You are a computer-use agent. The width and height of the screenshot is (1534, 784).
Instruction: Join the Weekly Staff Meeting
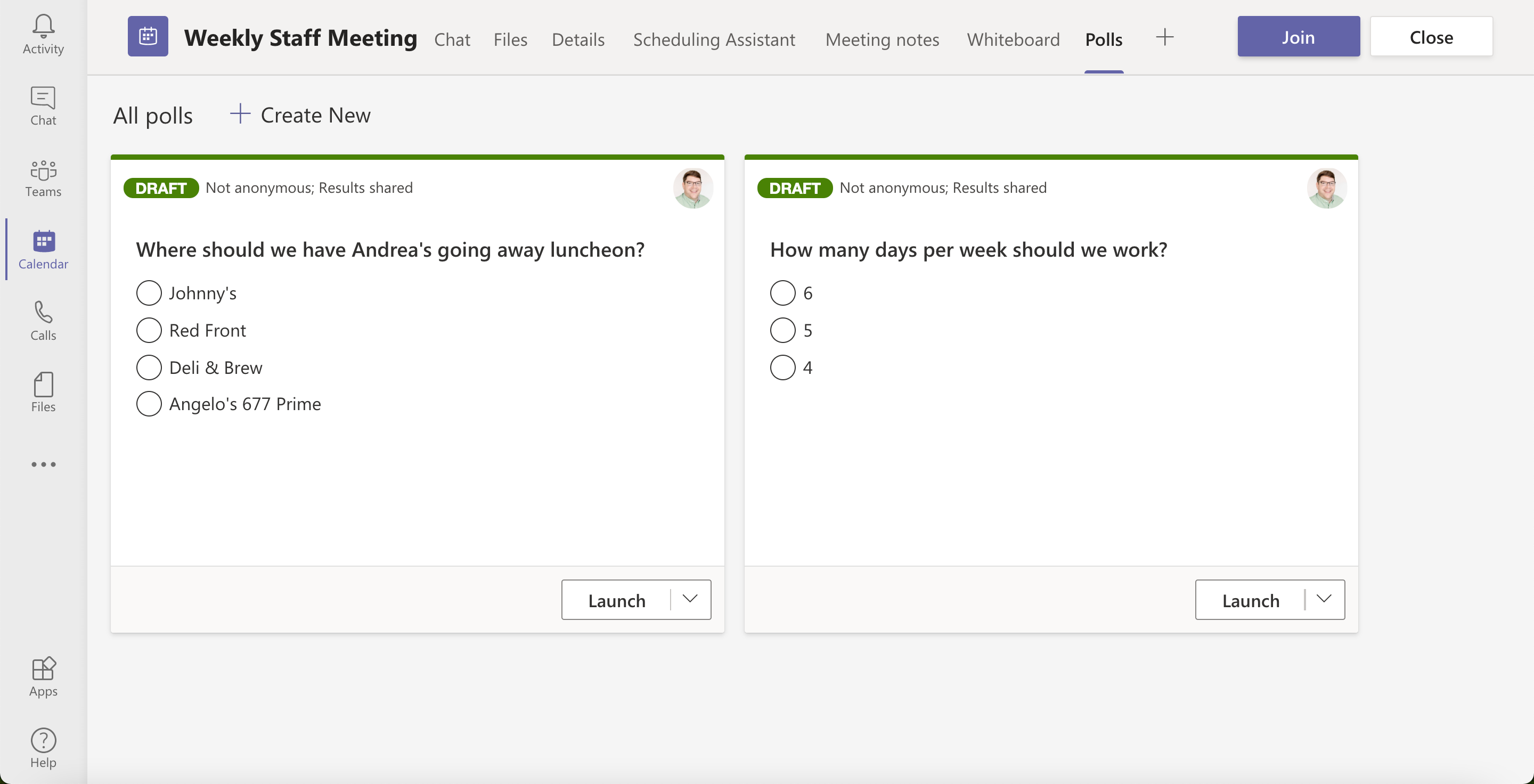point(1298,37)
